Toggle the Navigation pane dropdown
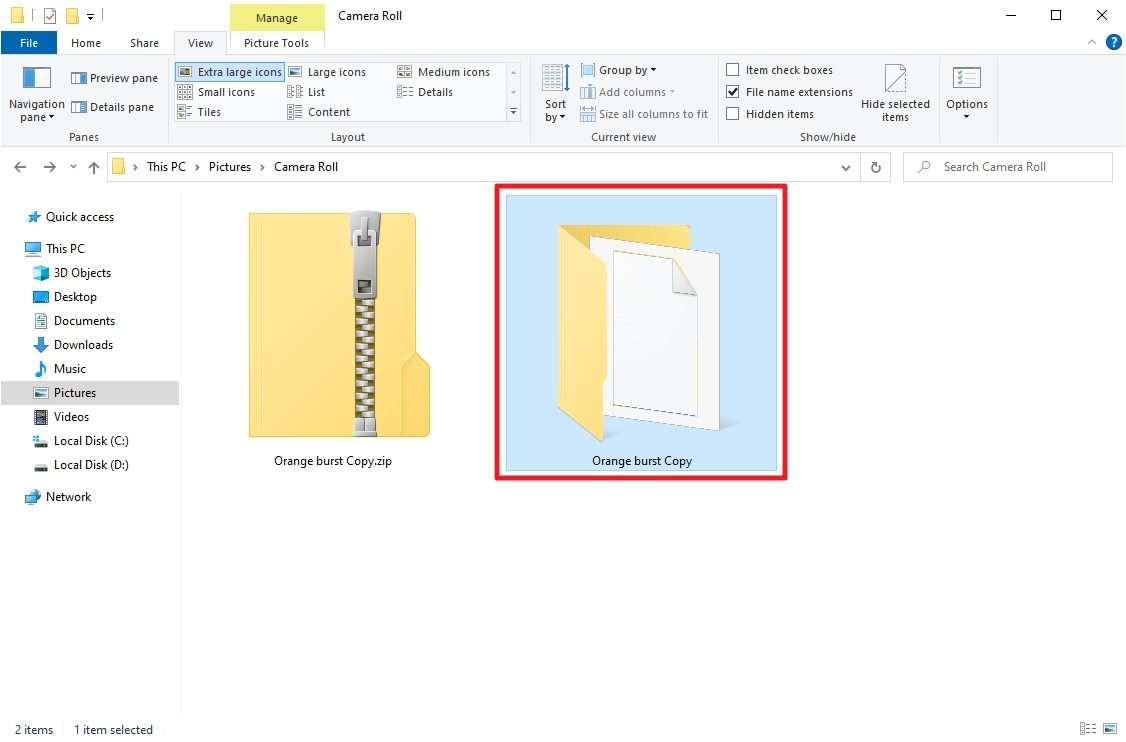 point(37,94)
